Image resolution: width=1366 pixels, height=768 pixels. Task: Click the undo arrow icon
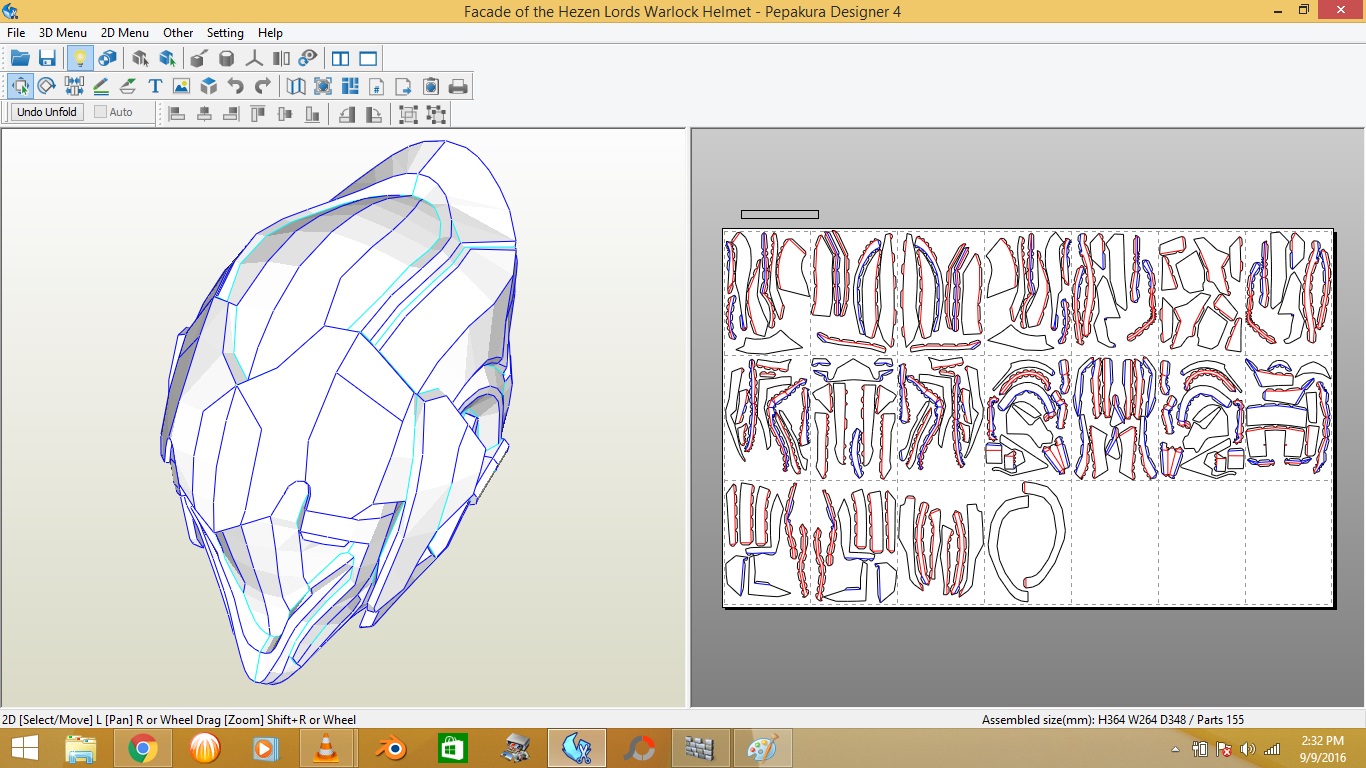235,86
